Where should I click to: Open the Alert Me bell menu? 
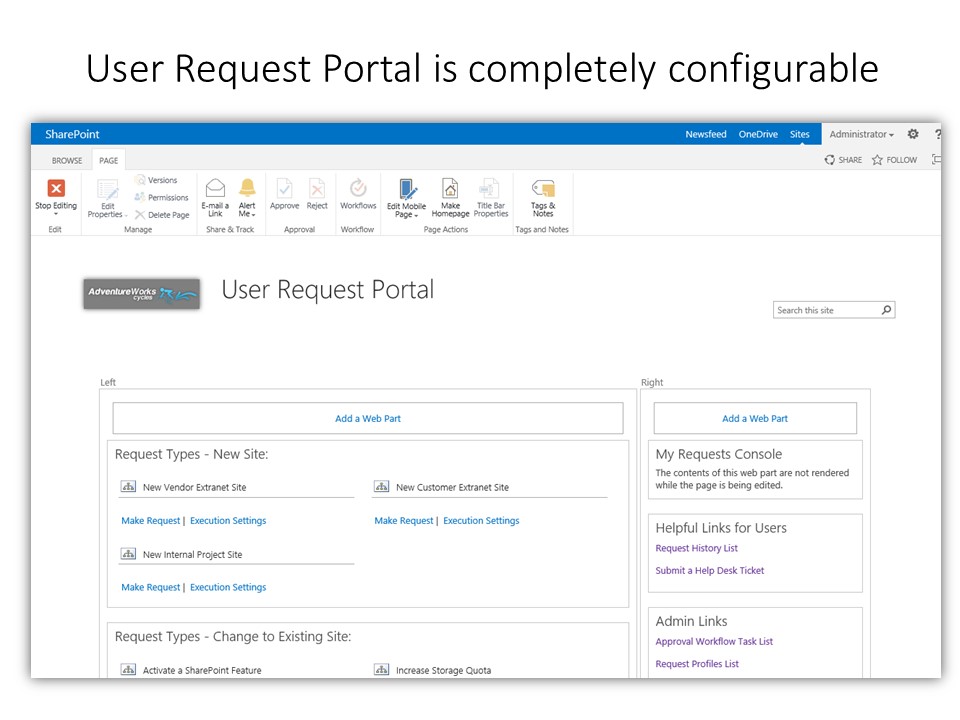pyautogui.click(x=247, y=198)
